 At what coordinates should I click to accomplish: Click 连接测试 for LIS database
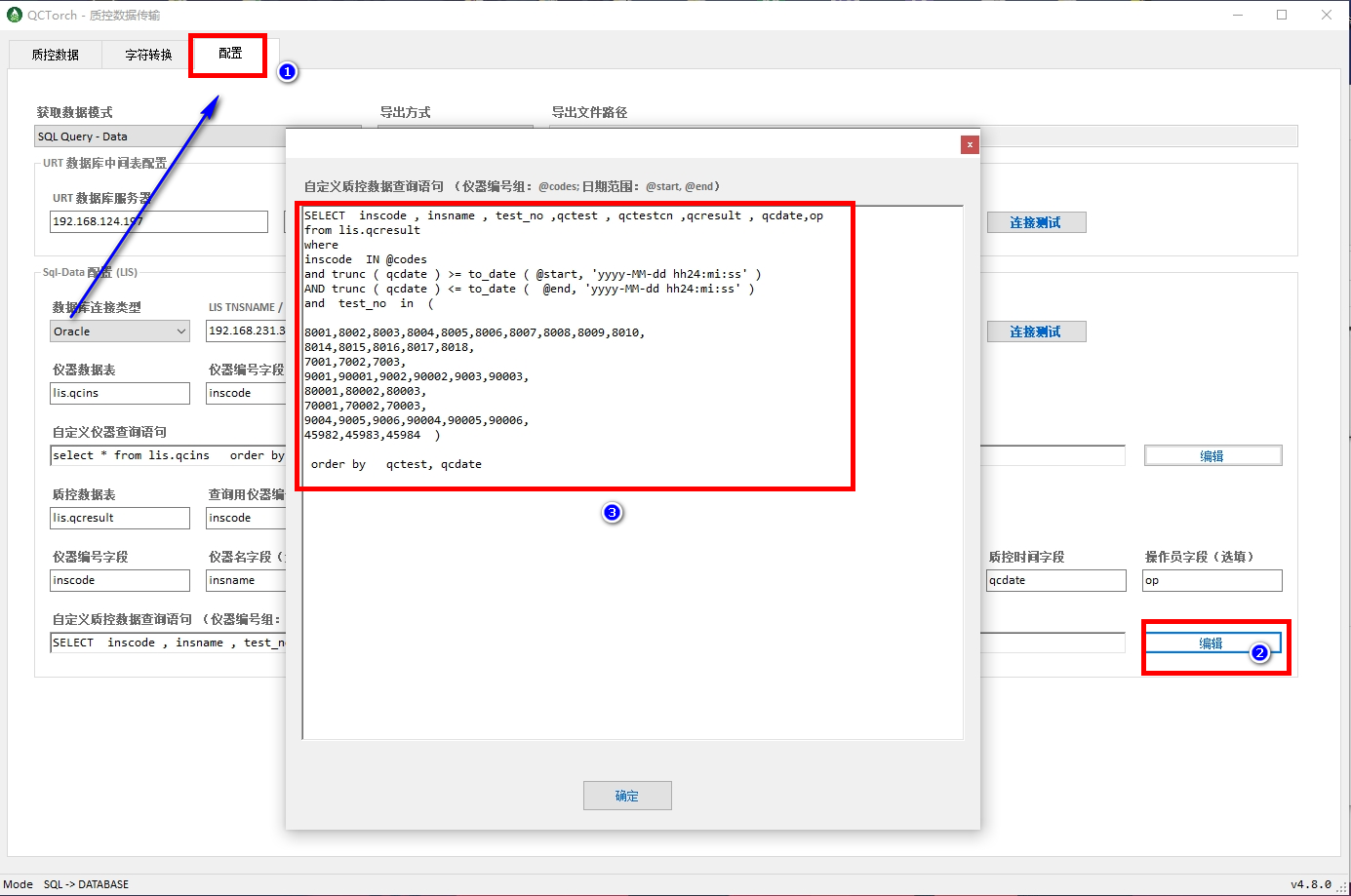pos(1035,331)
